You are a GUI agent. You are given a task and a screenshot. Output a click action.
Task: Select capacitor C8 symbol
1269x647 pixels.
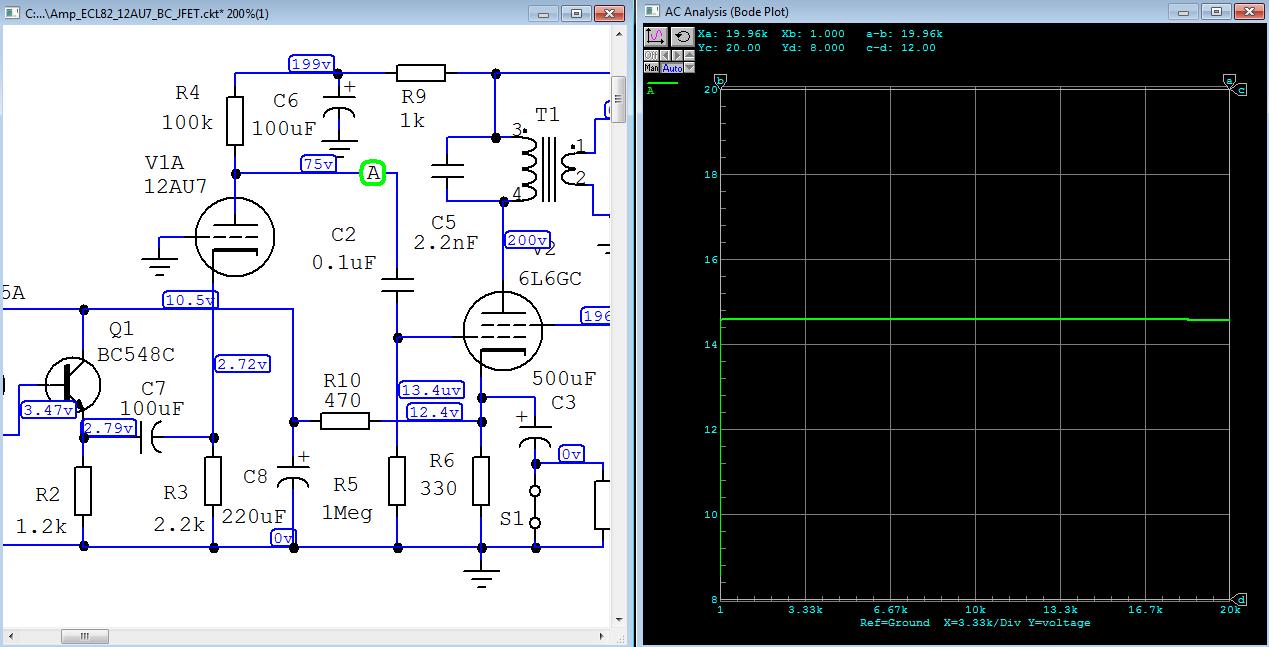[x=292, y=473]
